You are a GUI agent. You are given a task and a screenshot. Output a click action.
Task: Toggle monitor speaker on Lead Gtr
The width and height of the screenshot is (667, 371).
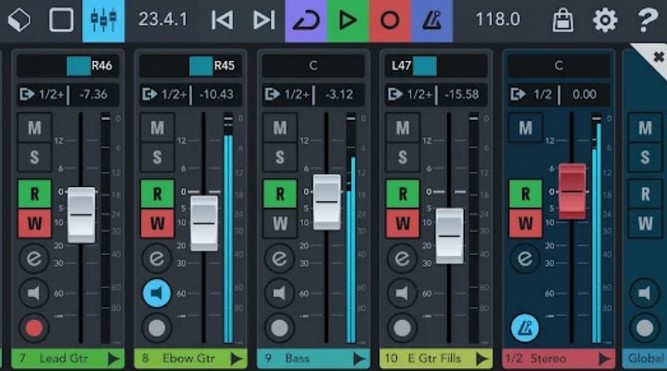click(34, 293)
